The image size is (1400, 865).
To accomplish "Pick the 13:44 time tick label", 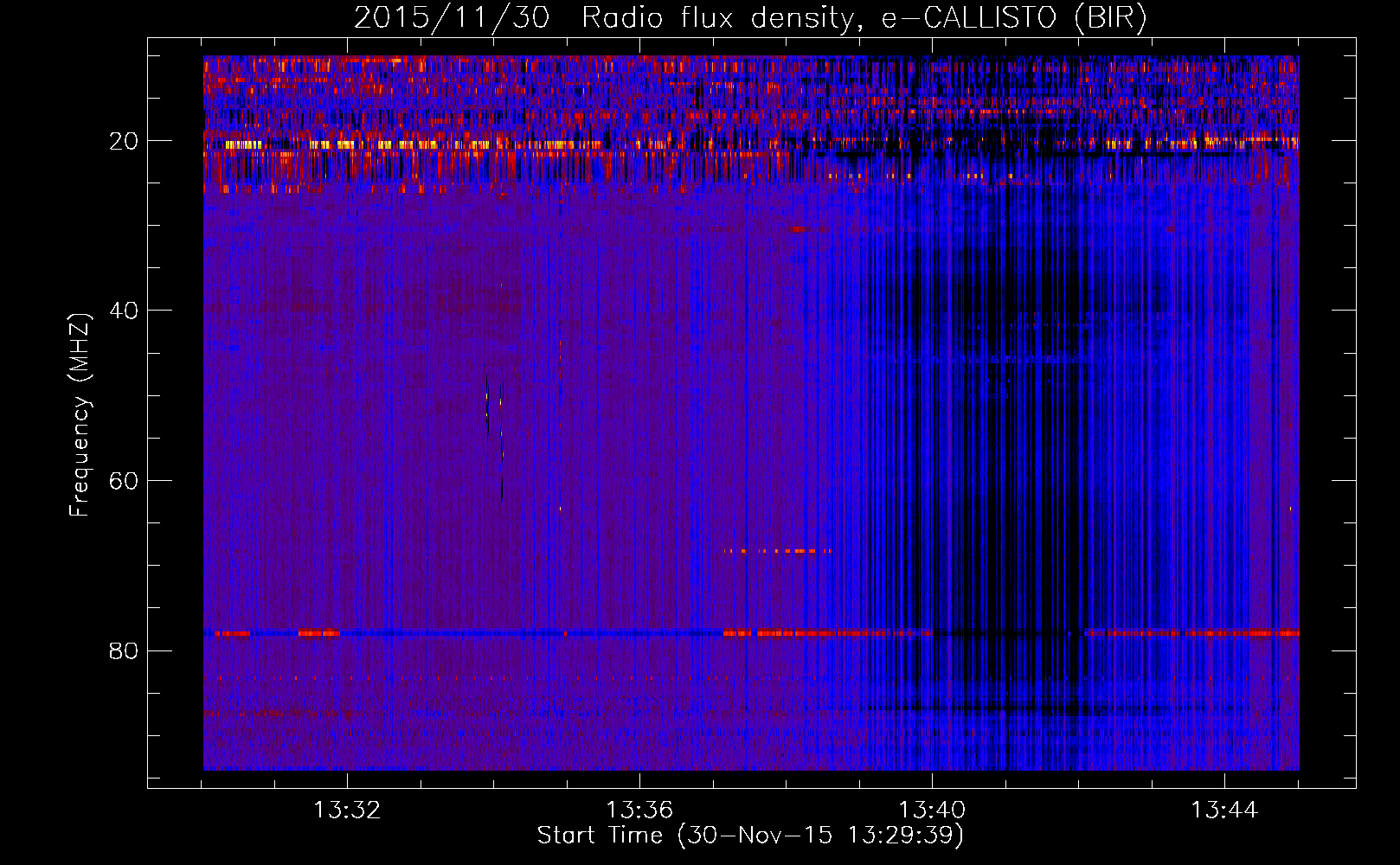I will click(1224, 811).
